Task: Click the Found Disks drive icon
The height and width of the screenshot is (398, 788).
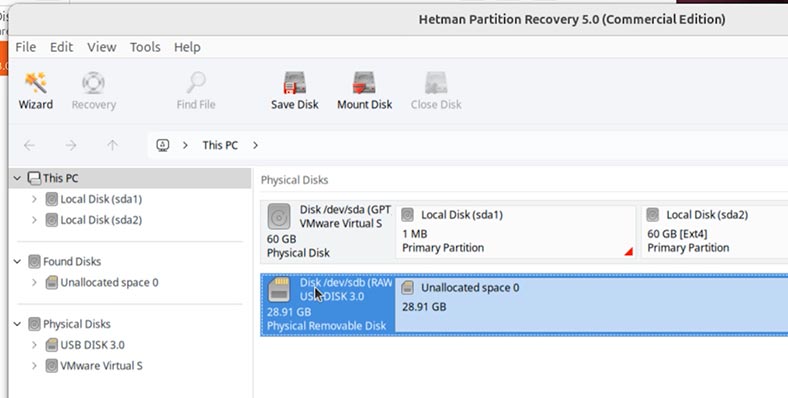Action: (x=34, y=261)
